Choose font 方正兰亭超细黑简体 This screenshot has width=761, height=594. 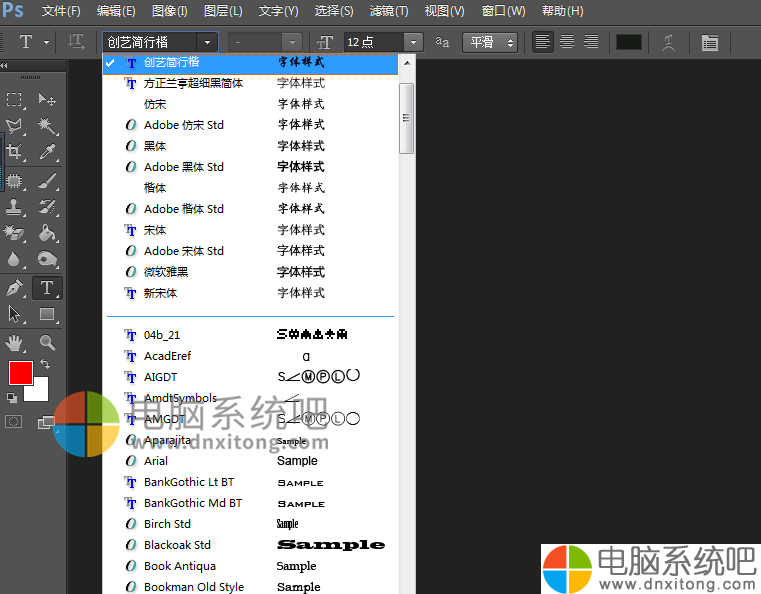[x=250, y=83]
